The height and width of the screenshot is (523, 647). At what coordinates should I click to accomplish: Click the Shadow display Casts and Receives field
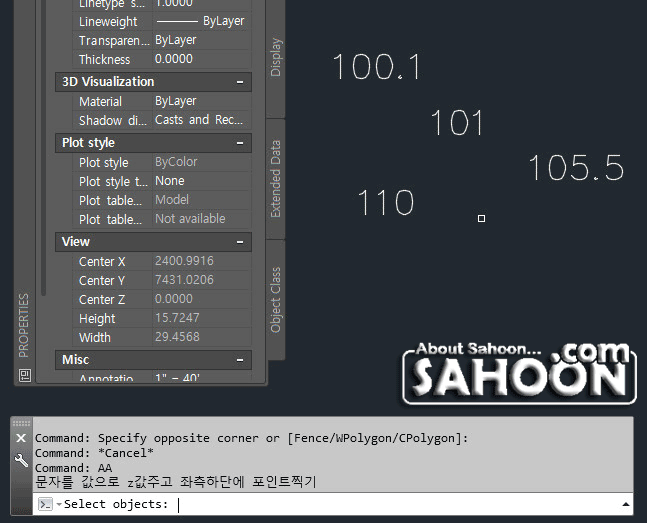tap(200, 120)
